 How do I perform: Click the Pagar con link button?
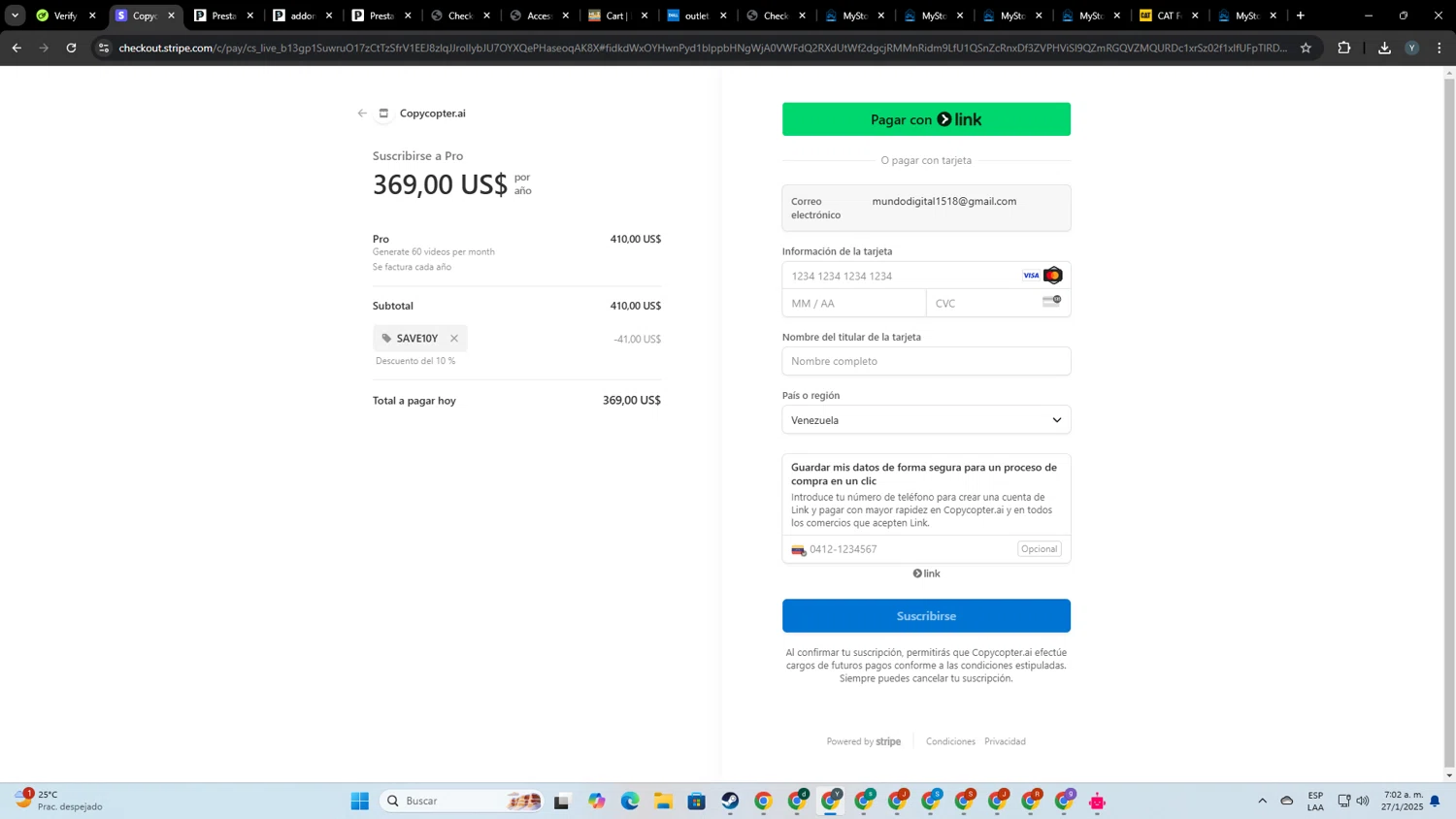click(x=926, y=119)
